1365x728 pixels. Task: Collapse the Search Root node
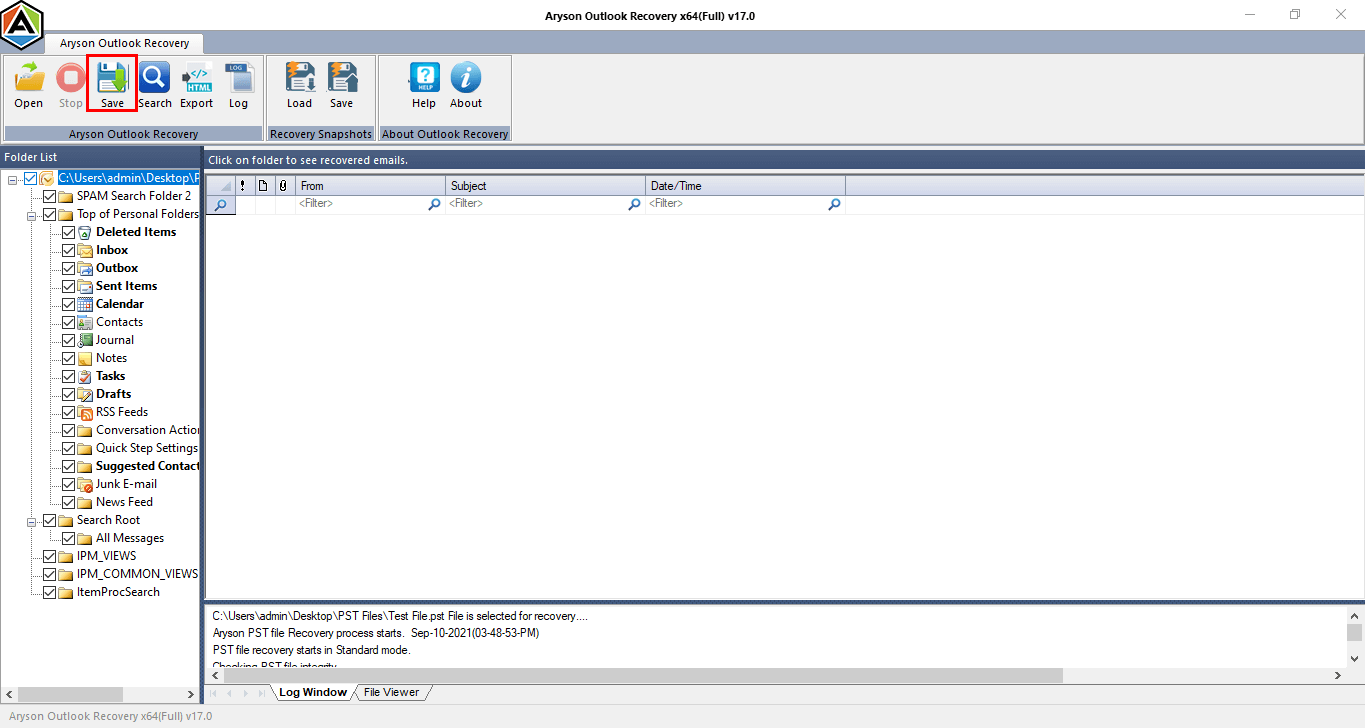point(32,521)
